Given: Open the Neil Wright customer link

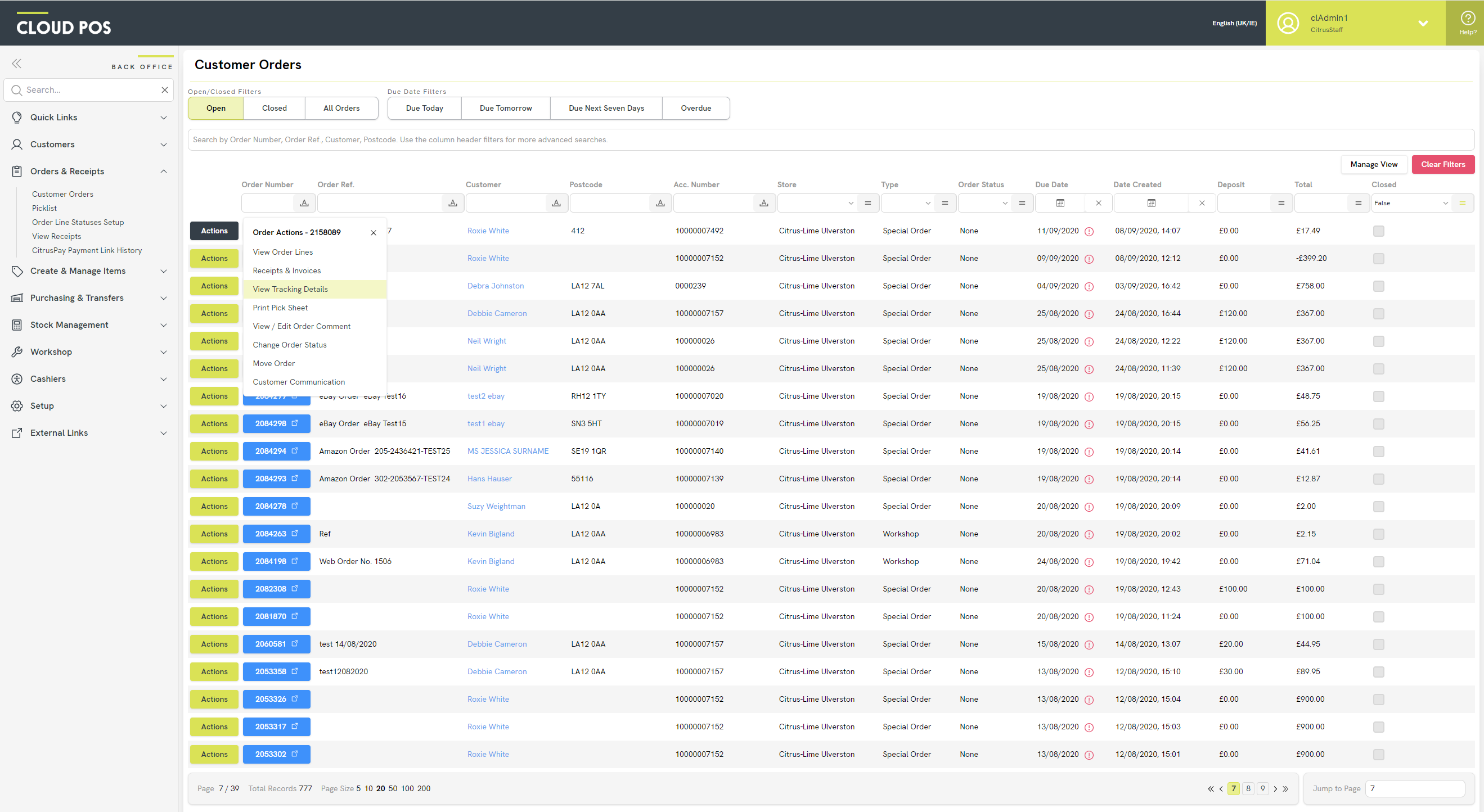Looking at the screenshot, I should (x=487, y=341).
